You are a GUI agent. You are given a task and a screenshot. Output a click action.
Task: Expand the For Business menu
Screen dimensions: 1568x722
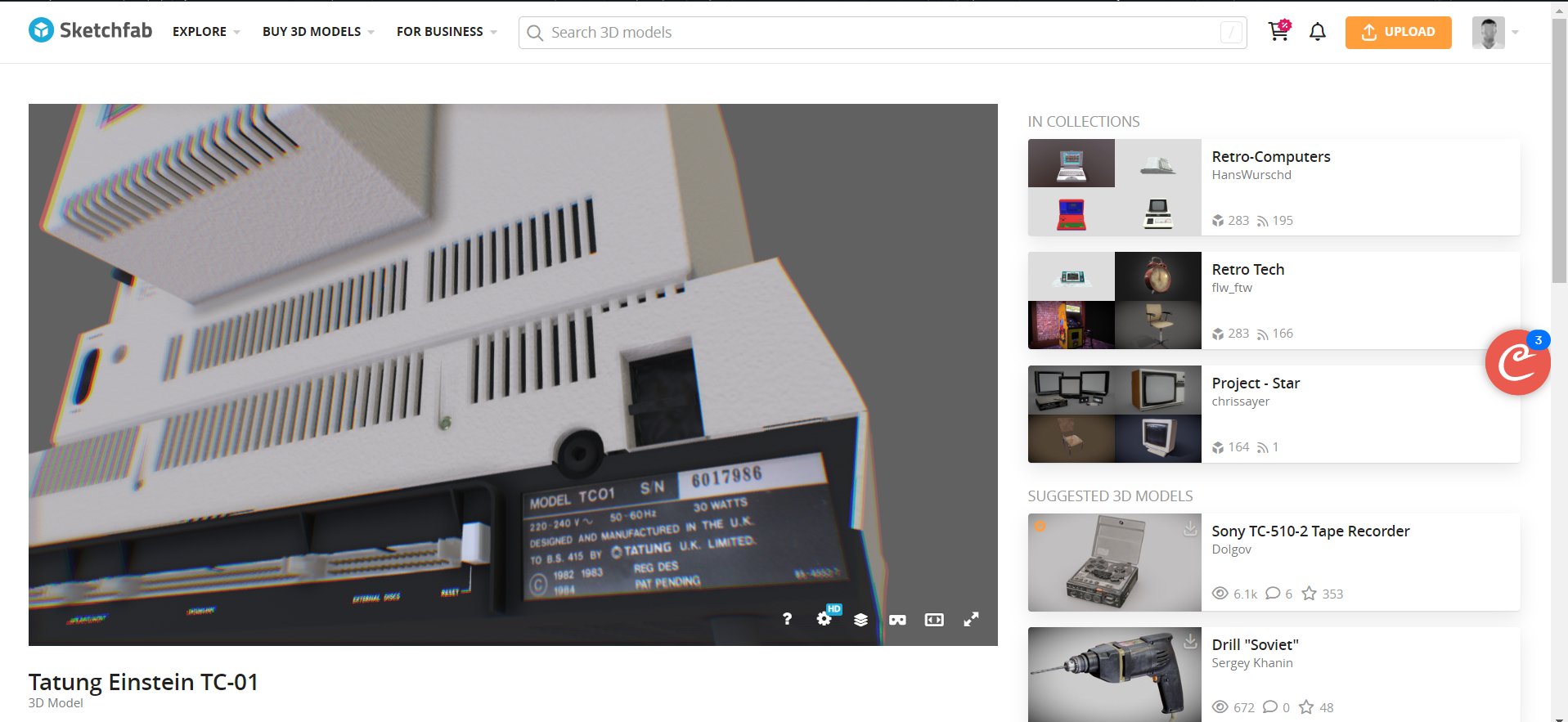447,32
